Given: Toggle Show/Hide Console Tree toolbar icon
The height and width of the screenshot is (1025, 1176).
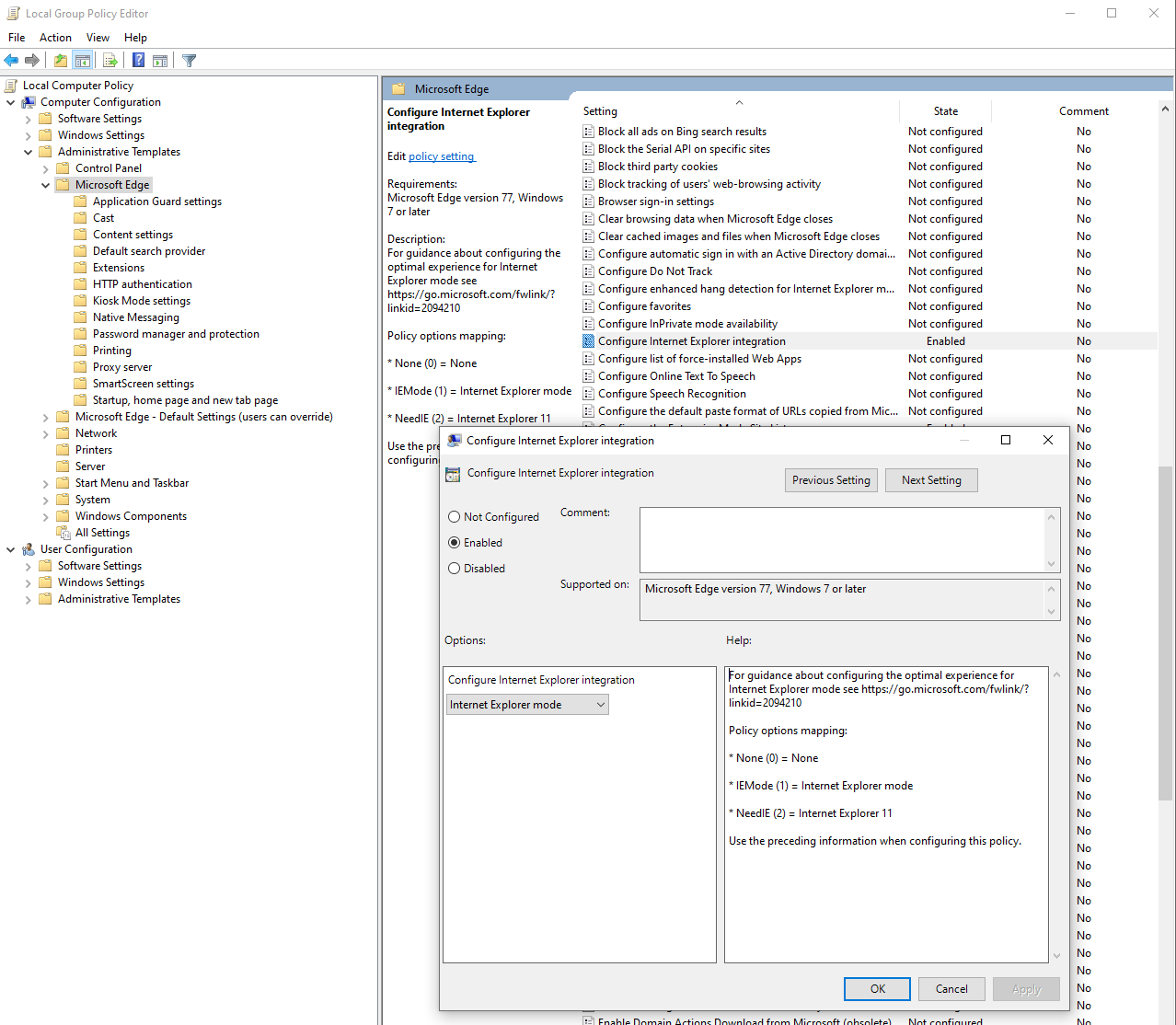Looking at the screenshot, I should (82, 61).
